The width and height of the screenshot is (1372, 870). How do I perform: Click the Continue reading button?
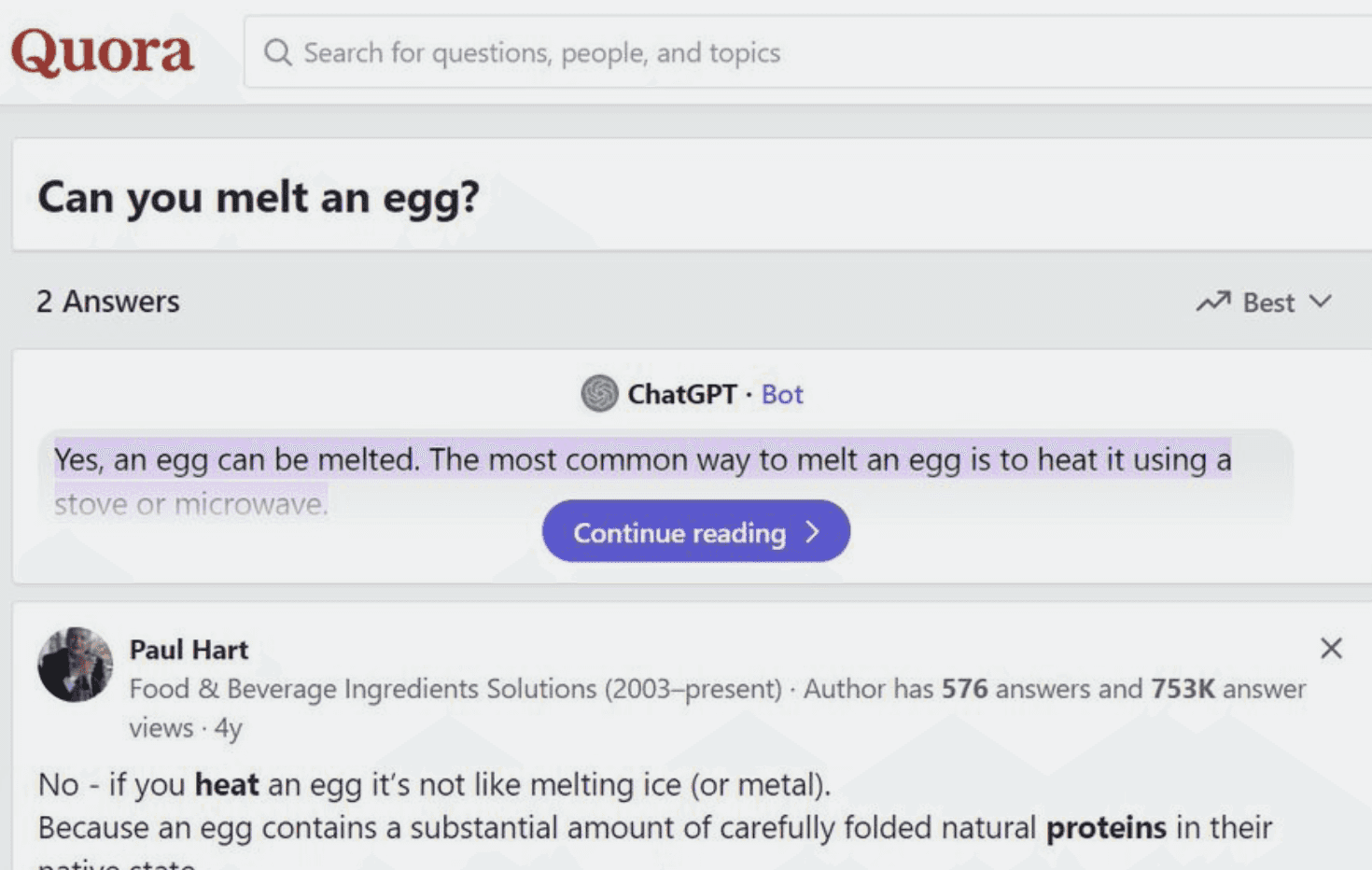[696, 532]
